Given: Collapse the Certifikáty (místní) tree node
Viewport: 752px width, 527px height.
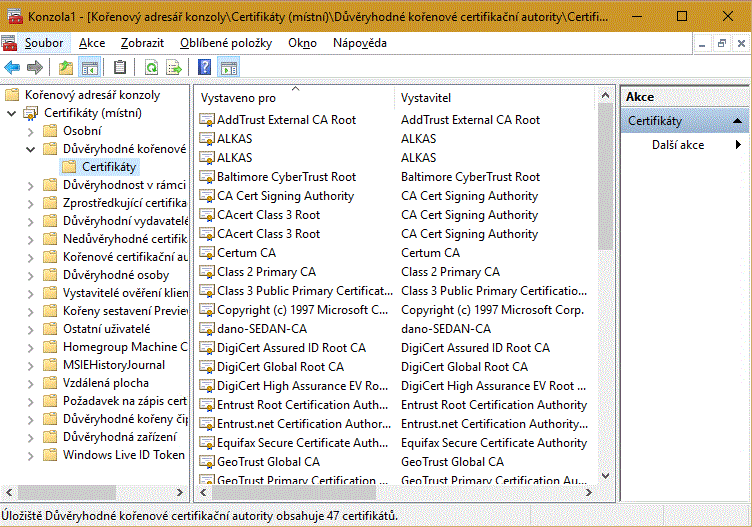Looking at the screenshot, I should point(12,113).
